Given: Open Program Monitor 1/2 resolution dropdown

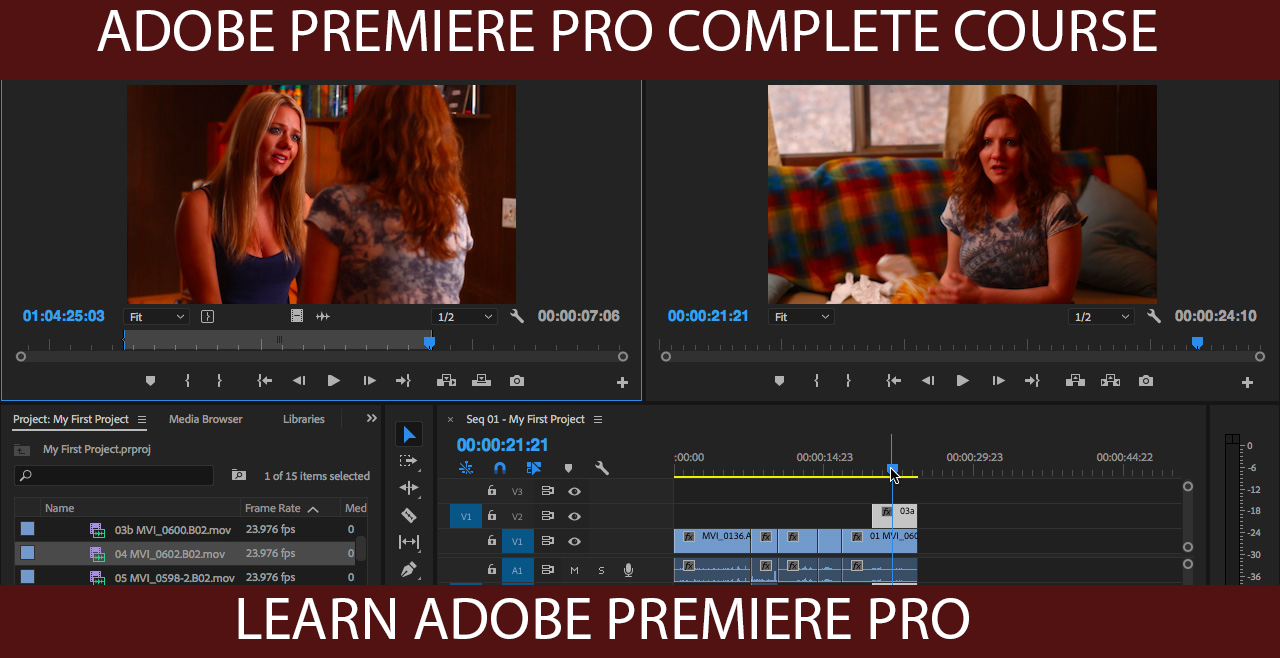Looking at the screenshot, I should tap(1101, 316).
